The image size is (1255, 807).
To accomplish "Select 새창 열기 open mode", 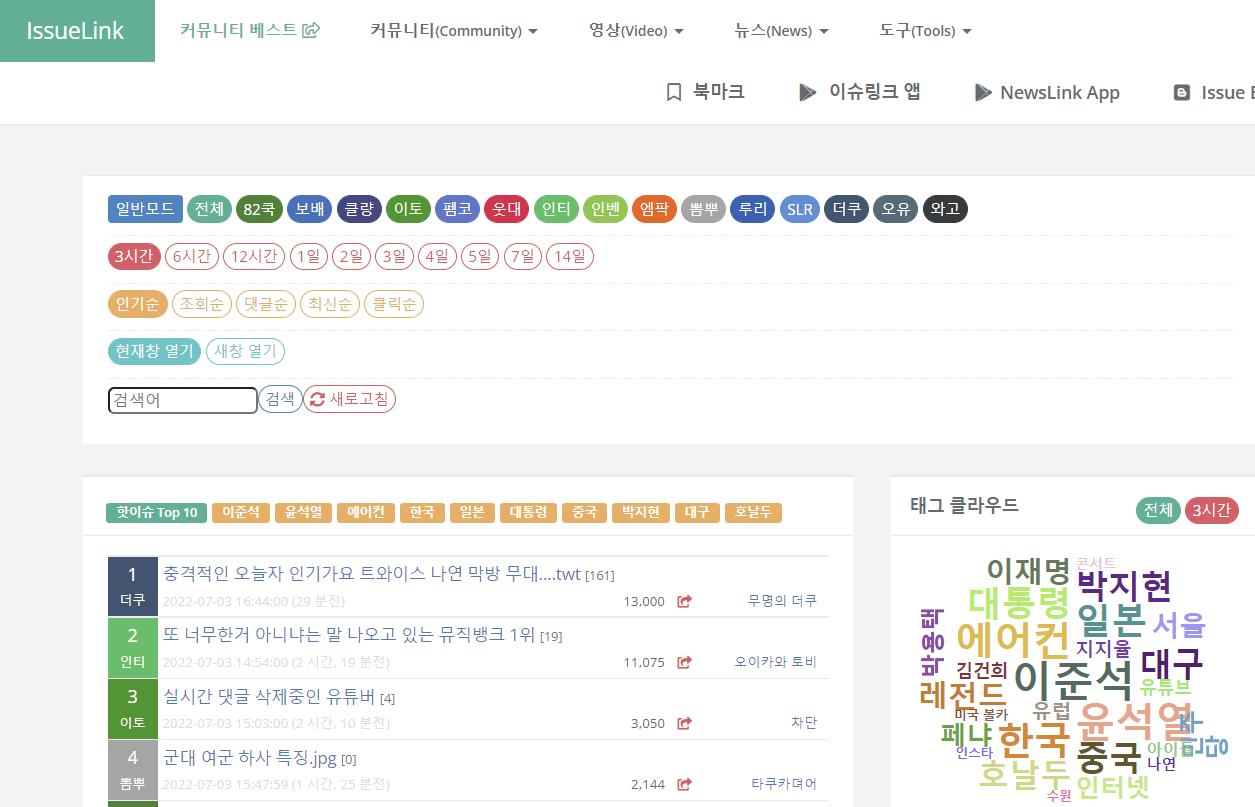I will (x=246, y=352).
